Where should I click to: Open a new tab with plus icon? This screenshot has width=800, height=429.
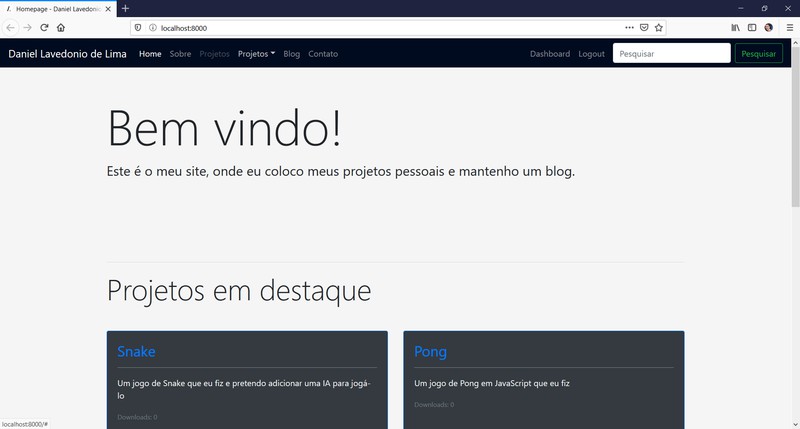(x=125, y=8)
